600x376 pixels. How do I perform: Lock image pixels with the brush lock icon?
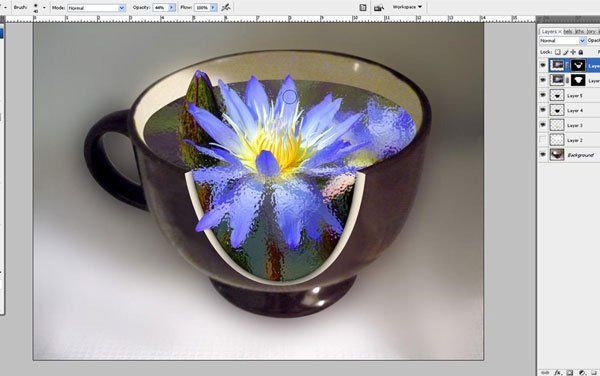coord(566,52)
